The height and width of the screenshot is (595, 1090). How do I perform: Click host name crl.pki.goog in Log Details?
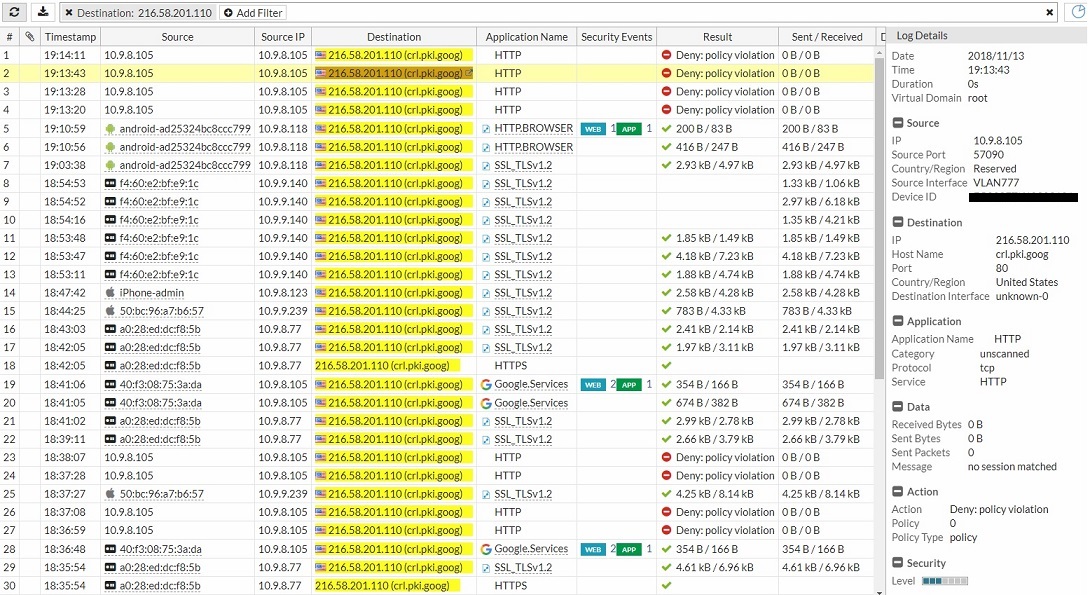click(1022, 254)
